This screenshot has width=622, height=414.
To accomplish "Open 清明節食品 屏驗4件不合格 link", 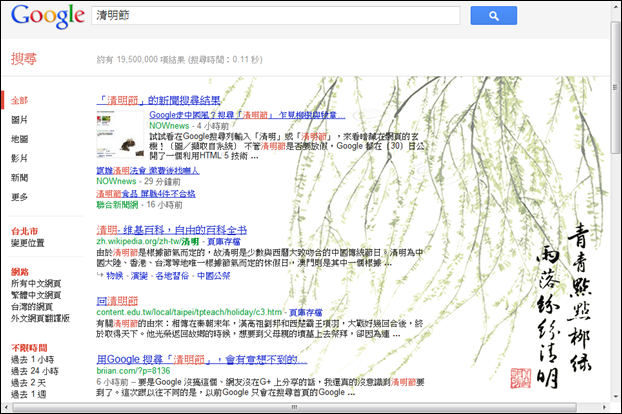I will (146, 194).
